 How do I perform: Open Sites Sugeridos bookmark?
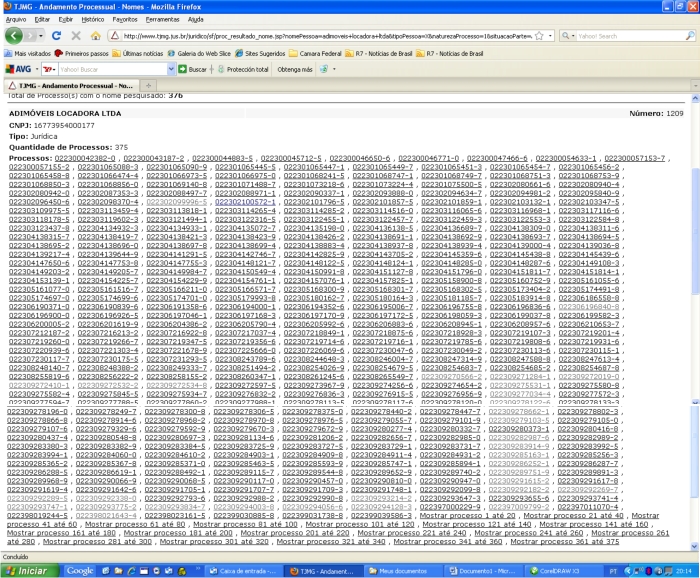[260, 54]
